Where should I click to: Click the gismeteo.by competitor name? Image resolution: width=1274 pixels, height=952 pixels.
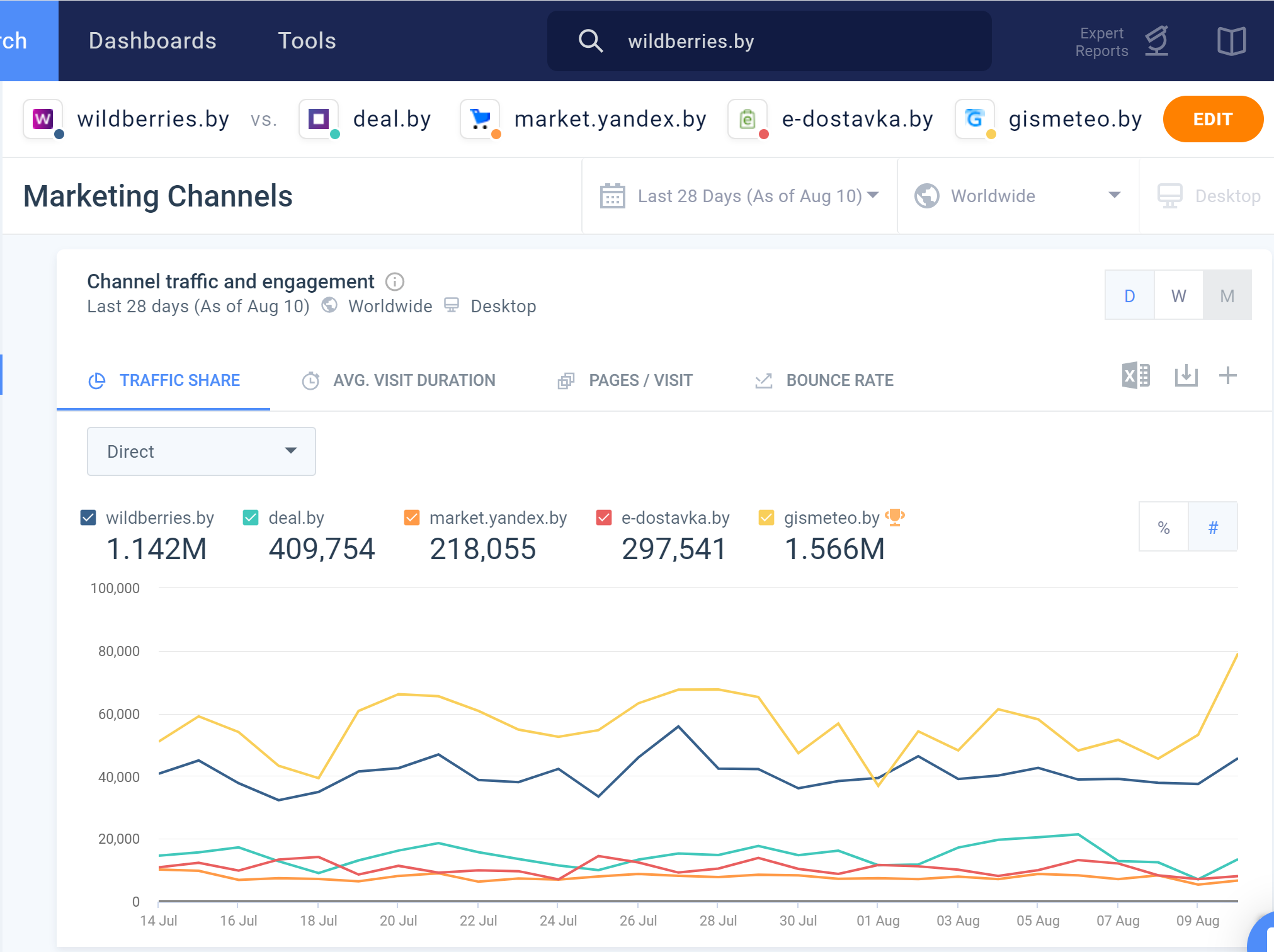(x=1075, y=119)
